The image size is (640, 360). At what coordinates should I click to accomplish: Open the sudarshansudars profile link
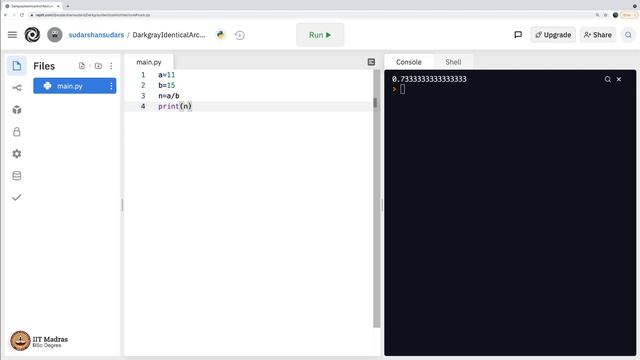coord(96,35)
